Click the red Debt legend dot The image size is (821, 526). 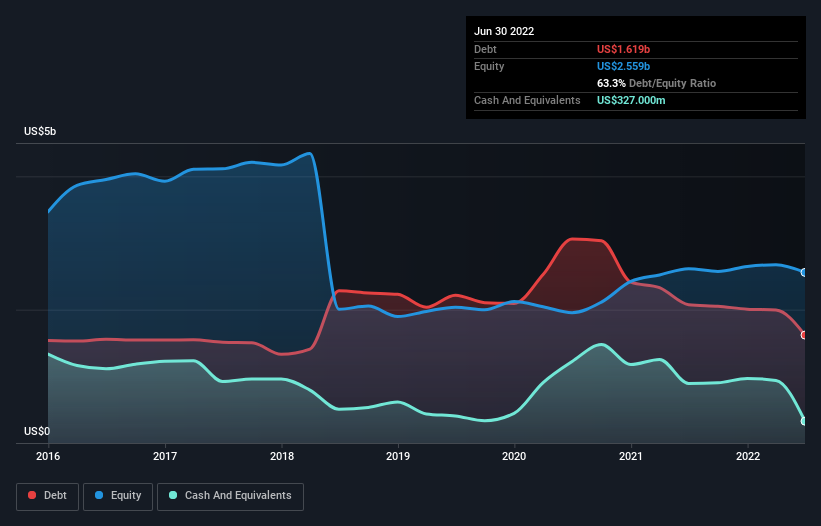[x=32, y=495]
